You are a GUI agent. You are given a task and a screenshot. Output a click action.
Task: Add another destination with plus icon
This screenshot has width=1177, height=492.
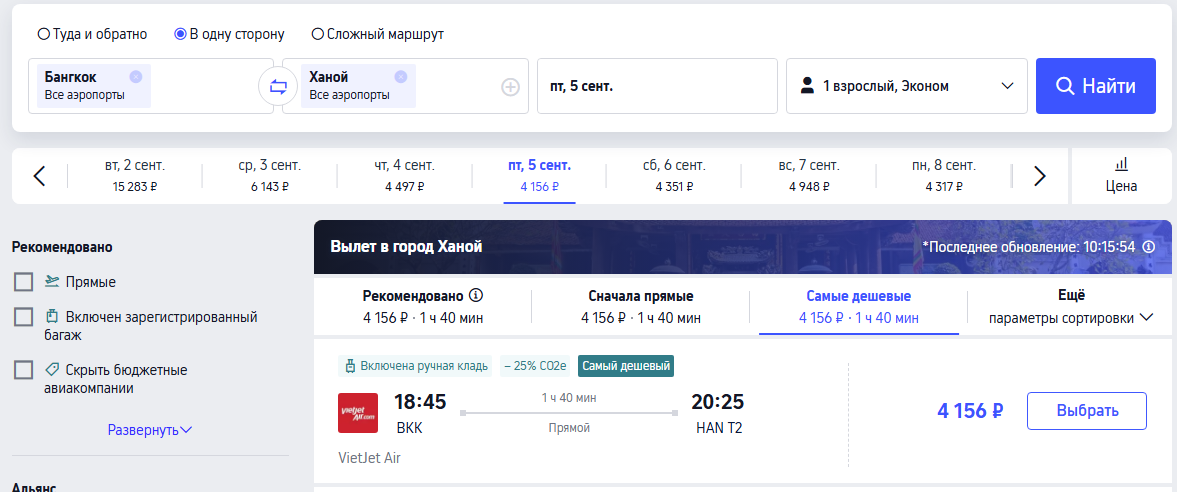(510, 87)
